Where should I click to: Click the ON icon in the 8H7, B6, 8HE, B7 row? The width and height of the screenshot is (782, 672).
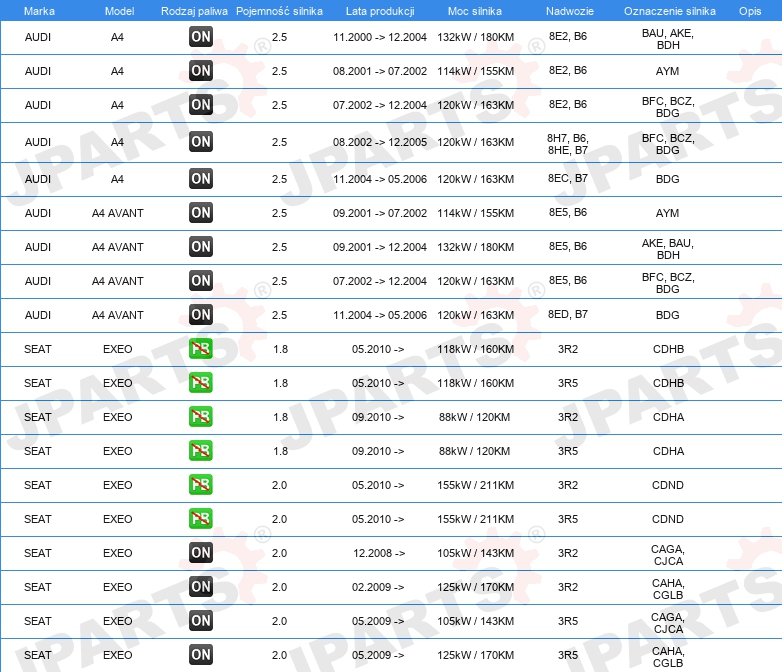pos(201,141)
